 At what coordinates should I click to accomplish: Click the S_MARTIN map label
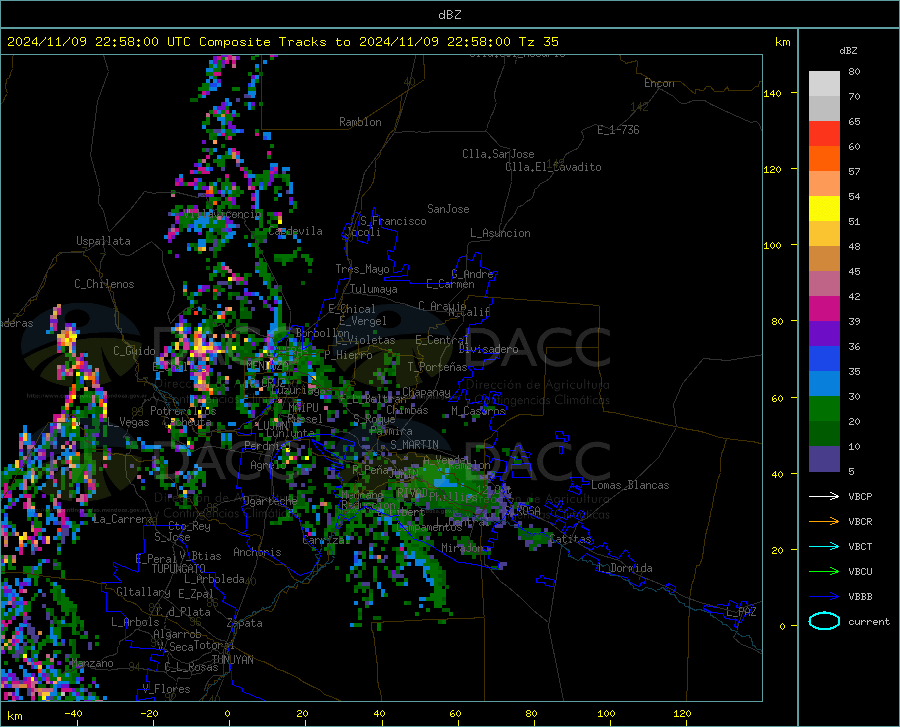point(414,445)
